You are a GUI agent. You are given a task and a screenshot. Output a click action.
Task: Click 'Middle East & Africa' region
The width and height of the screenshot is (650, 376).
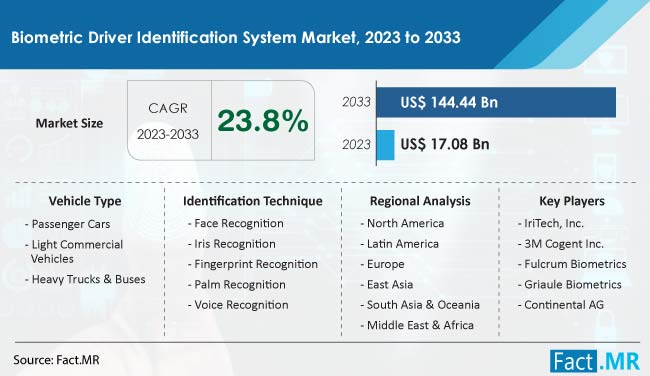(x=417, y=325)
